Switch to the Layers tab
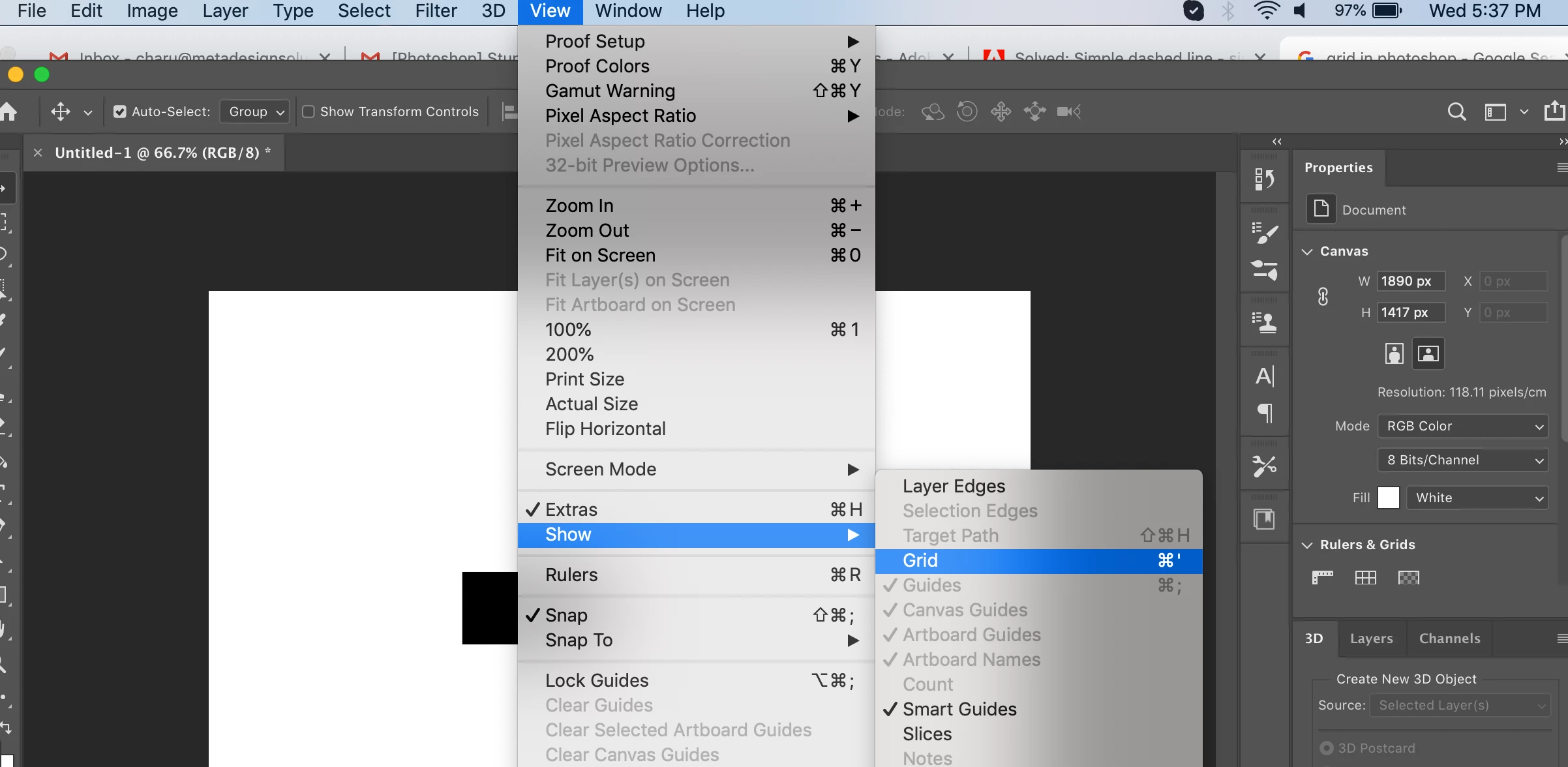 click(1371, 639)
